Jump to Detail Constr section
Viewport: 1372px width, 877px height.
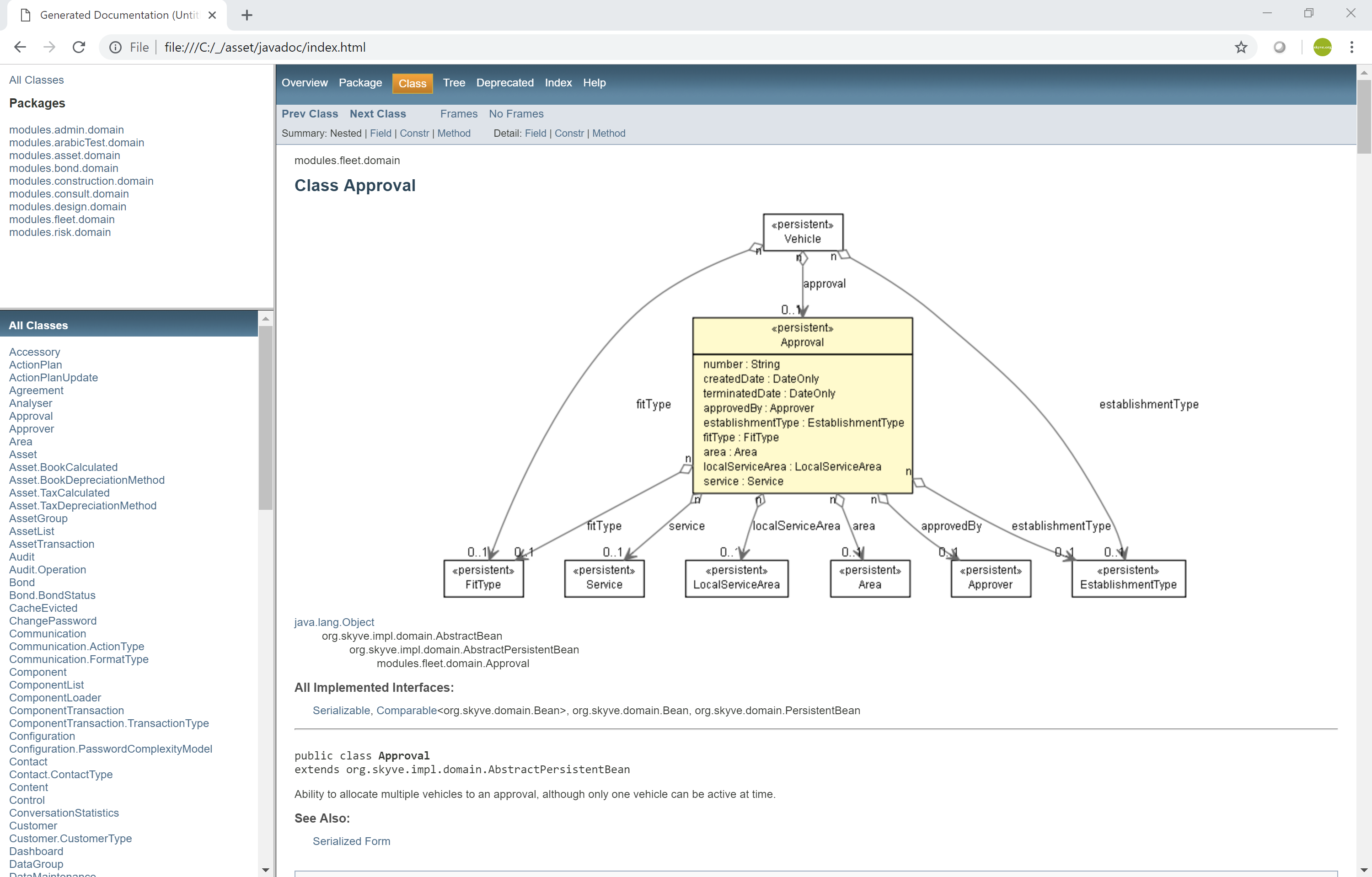coord(569,133)
